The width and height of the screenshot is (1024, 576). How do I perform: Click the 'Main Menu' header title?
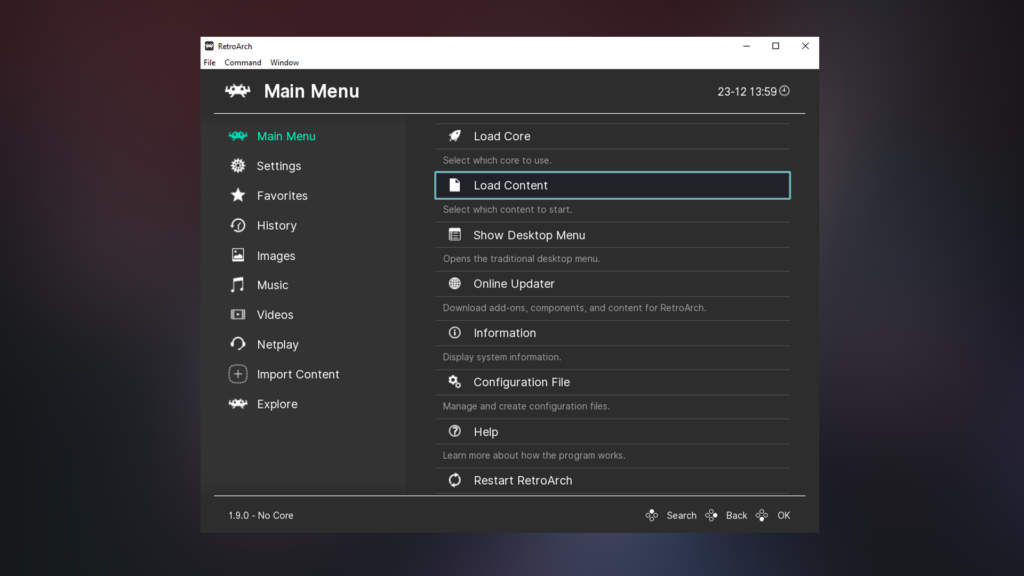tap(312, 91)
